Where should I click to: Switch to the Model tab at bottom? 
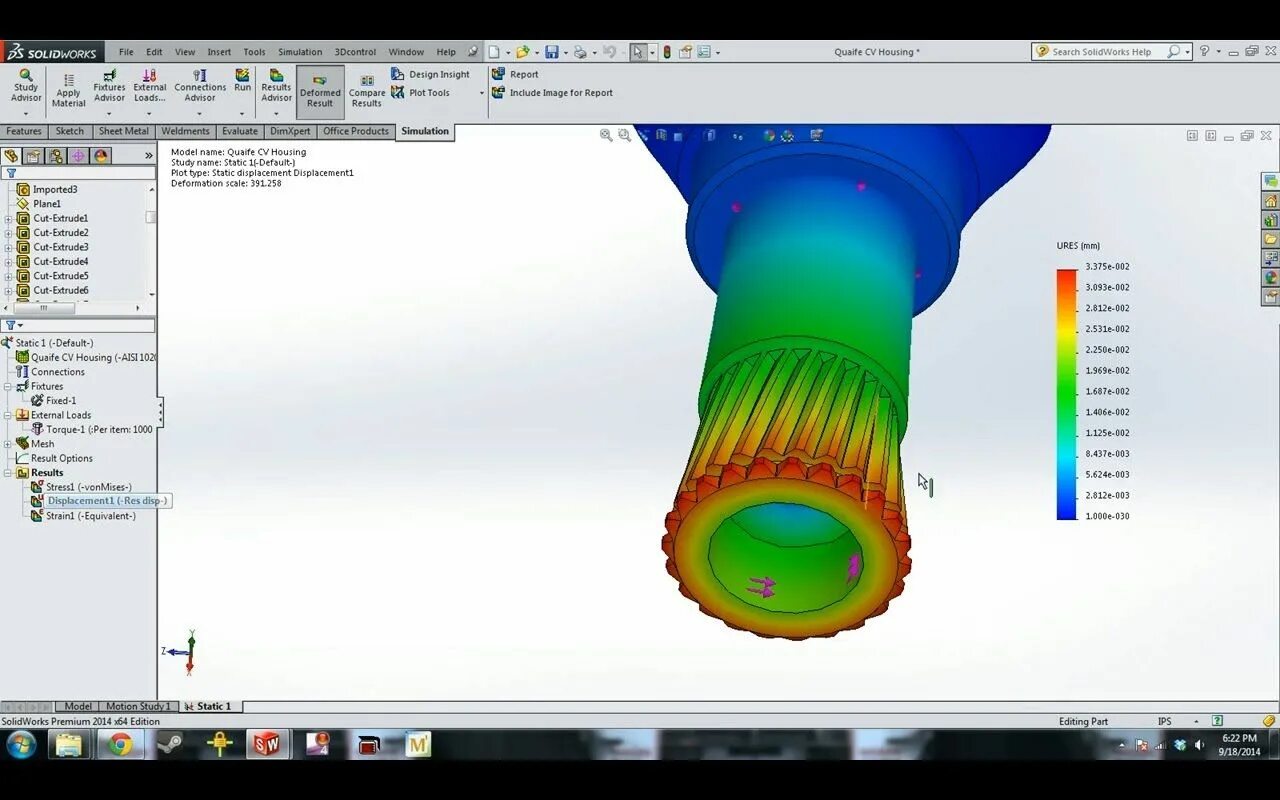pyautogui.click(x=77, y=706)
